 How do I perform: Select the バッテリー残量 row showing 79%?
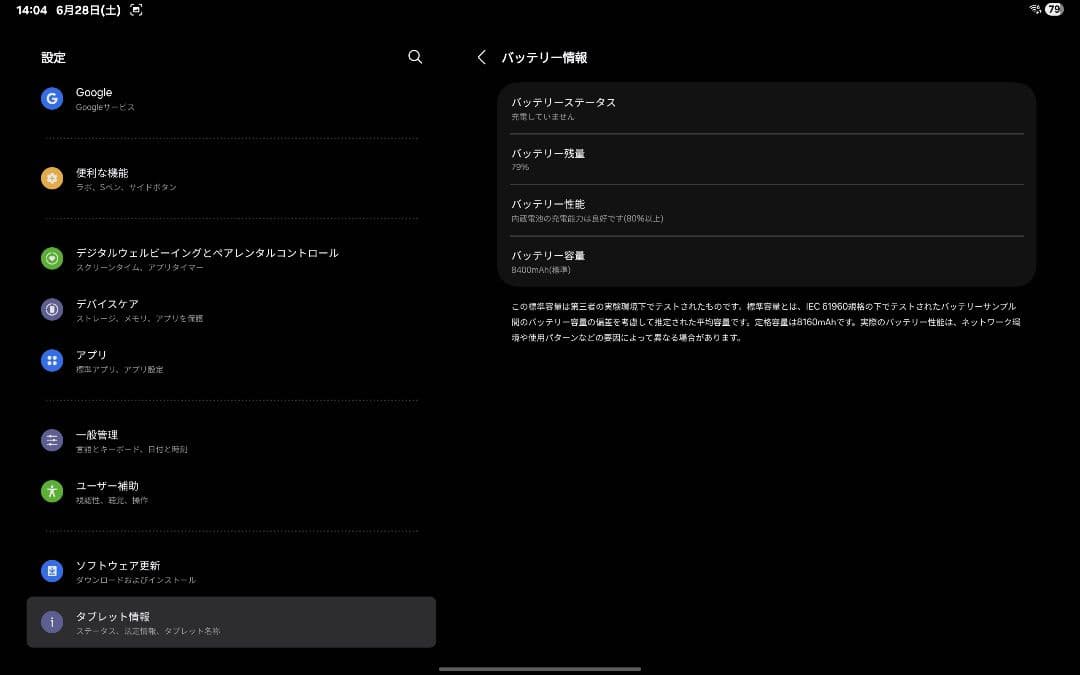click(766, 160)
